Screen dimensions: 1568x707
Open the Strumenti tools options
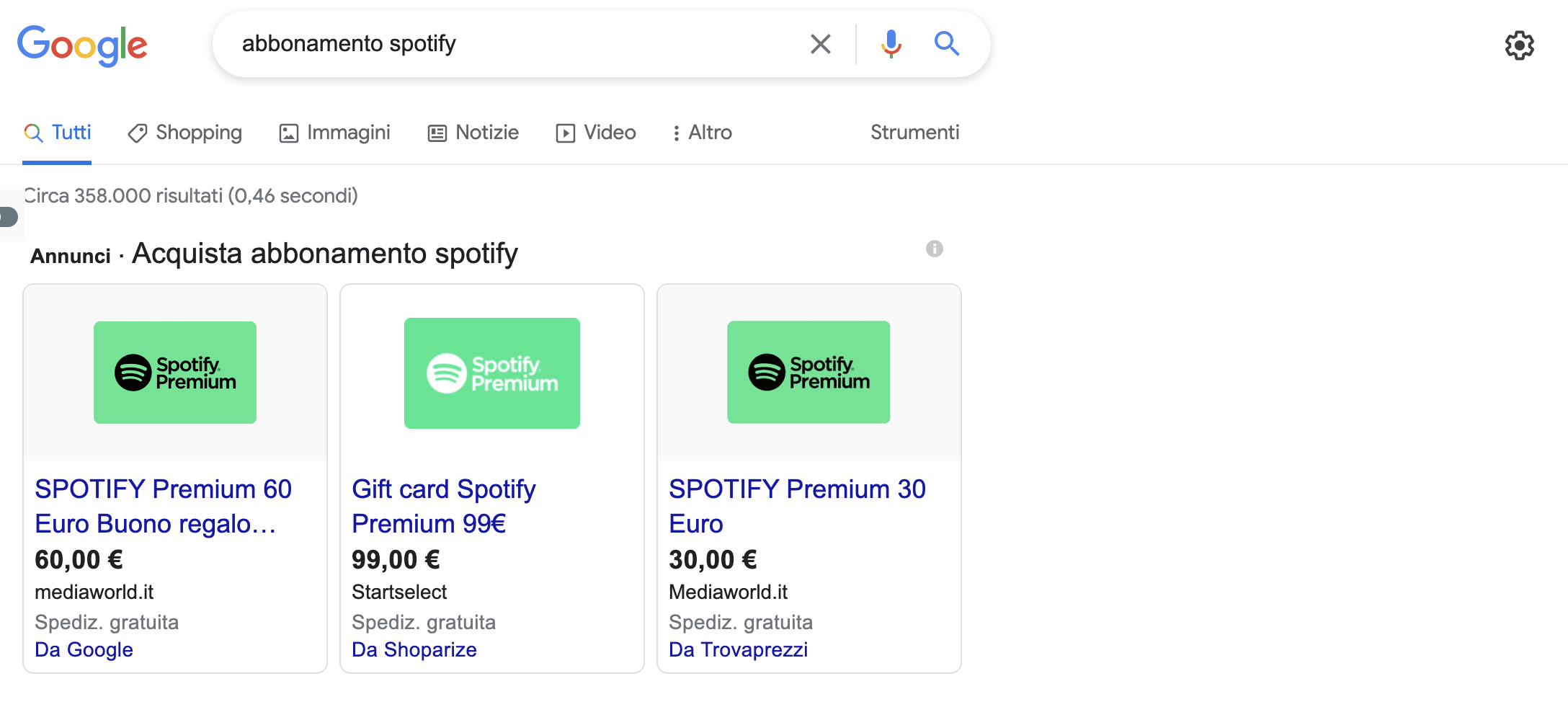point(914,133)
